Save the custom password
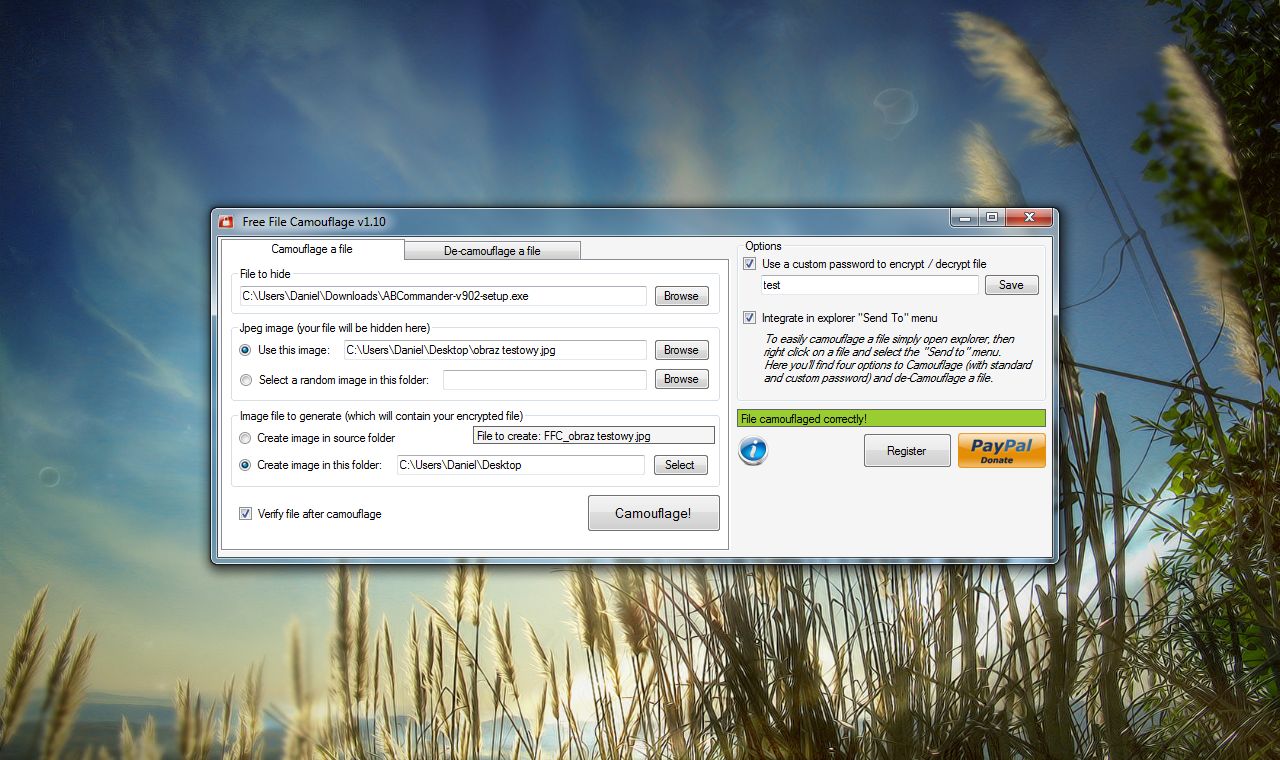Viewport: 1280px width, 760px height. (1011, 285)
